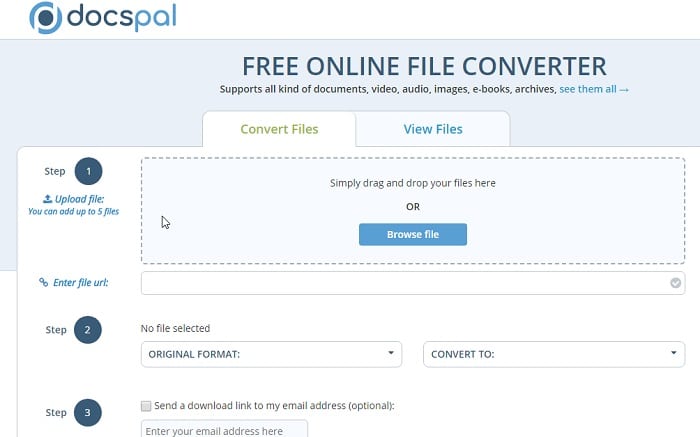The height and width of the screenshot is (437, 700).
Task: Switch to the View Files tab
Action: click(x=433, y=129)
